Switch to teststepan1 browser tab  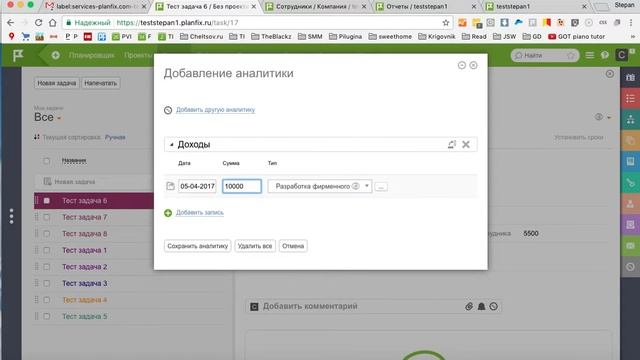[x=536, y=7]
